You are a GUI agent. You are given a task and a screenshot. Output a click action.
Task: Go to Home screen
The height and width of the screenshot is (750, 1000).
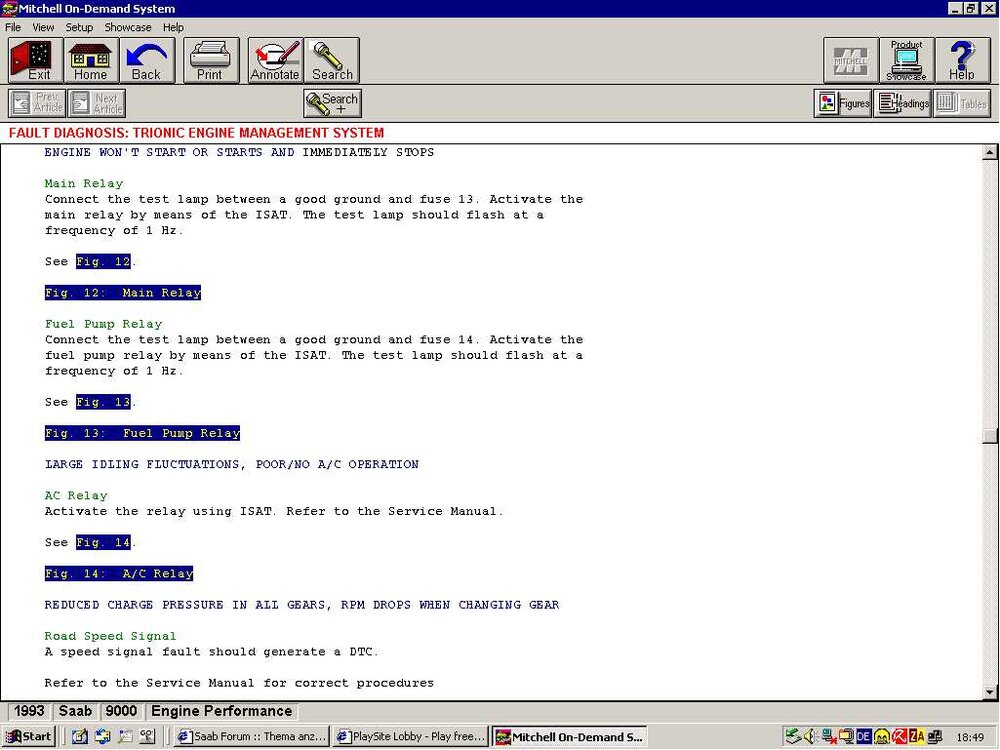click(x=91, y=61)
